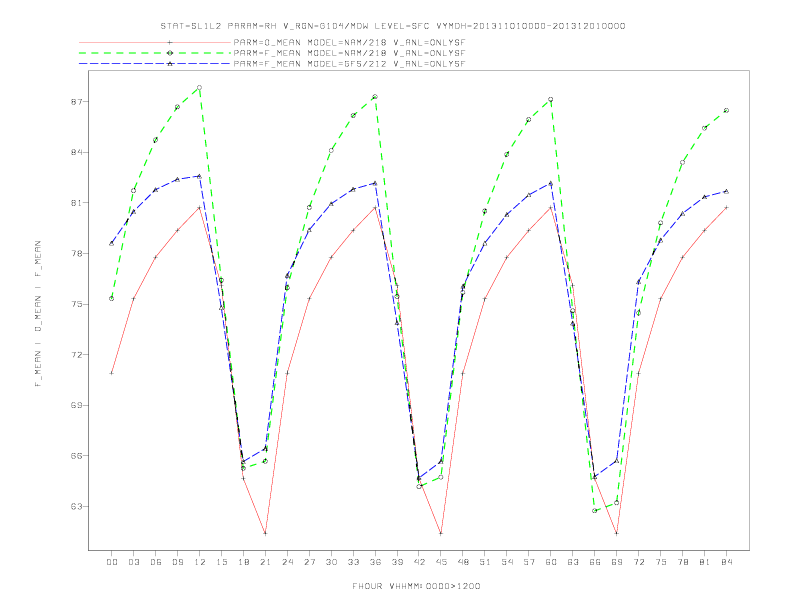Click green NAM peak circle marker at hour 12
792x612 pixels.
tap(200, 88)
